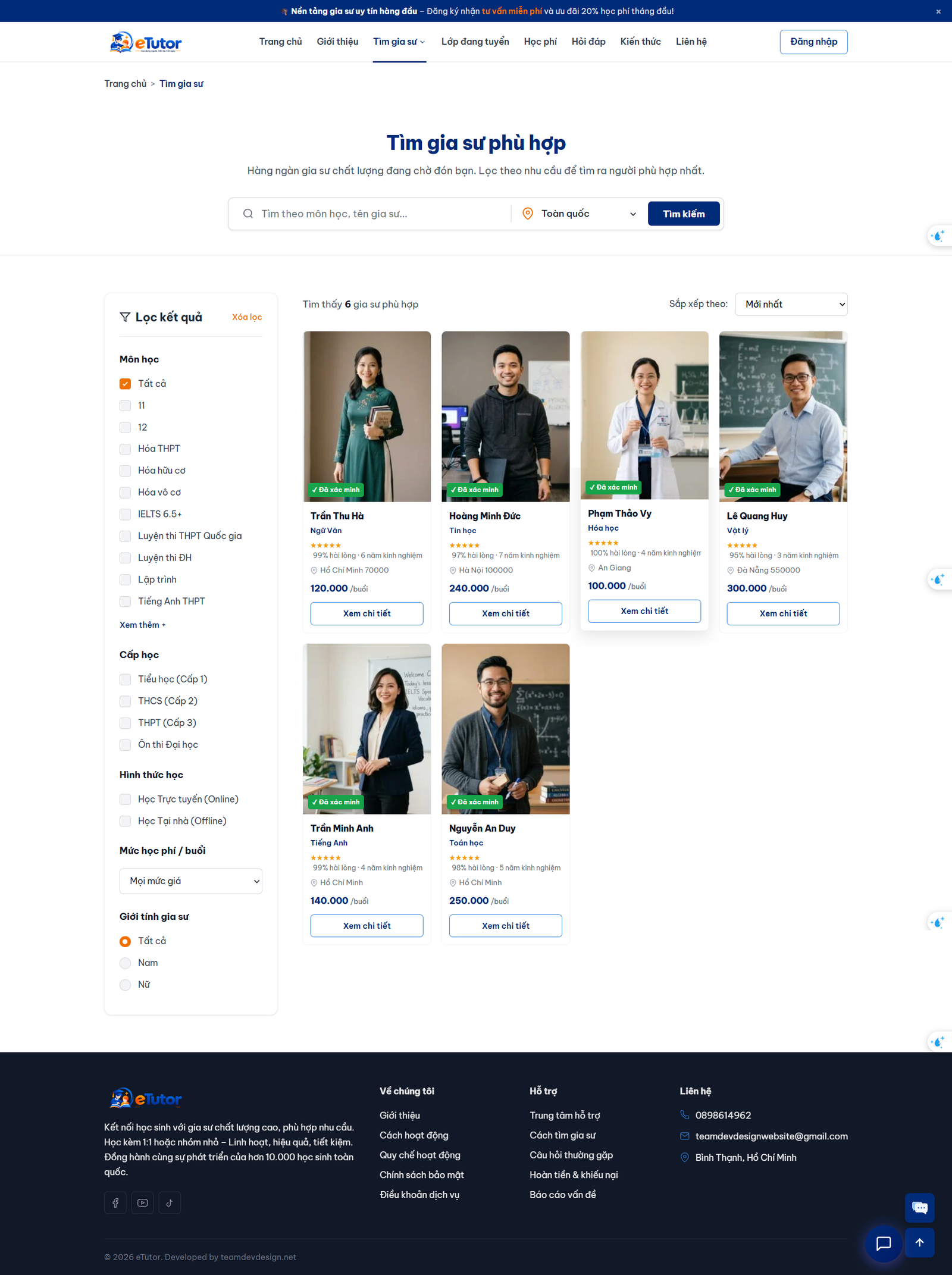The width and height of the screenshot is (952, 1275).
Task: View details for Trần Thu Hà
Action: pyautogui.click(x=367, y=613)
